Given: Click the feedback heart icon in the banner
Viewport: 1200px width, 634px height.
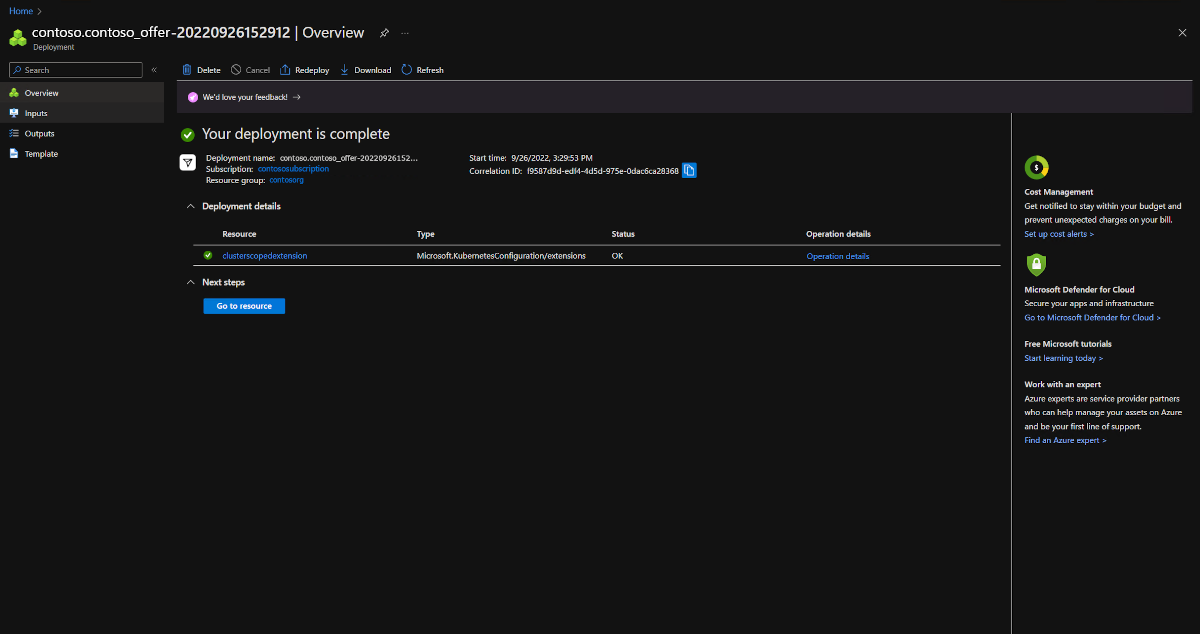Looking at the screenshot, I should pos(193,96).
